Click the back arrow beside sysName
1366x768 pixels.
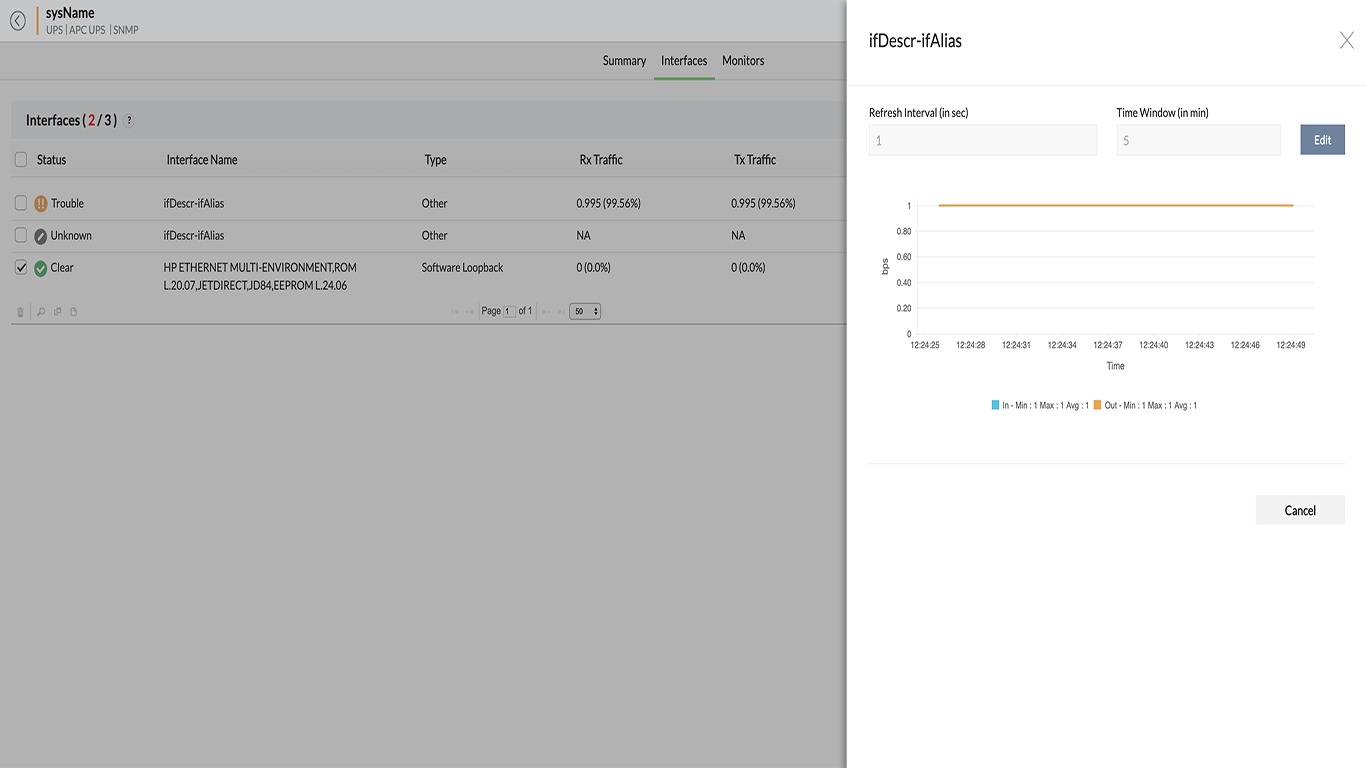point(17,20)
